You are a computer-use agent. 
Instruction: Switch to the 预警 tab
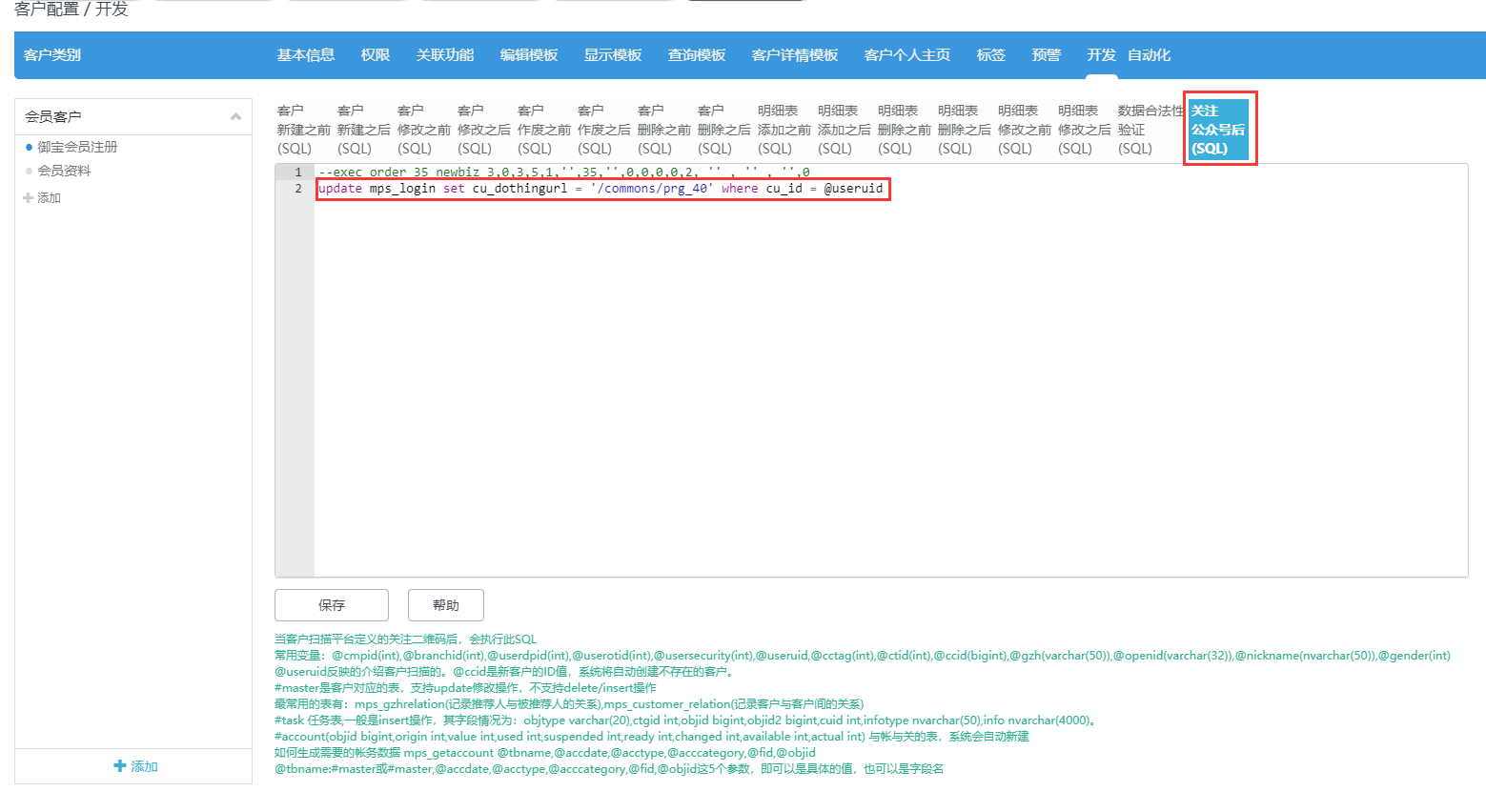(x=1047, y=55)
